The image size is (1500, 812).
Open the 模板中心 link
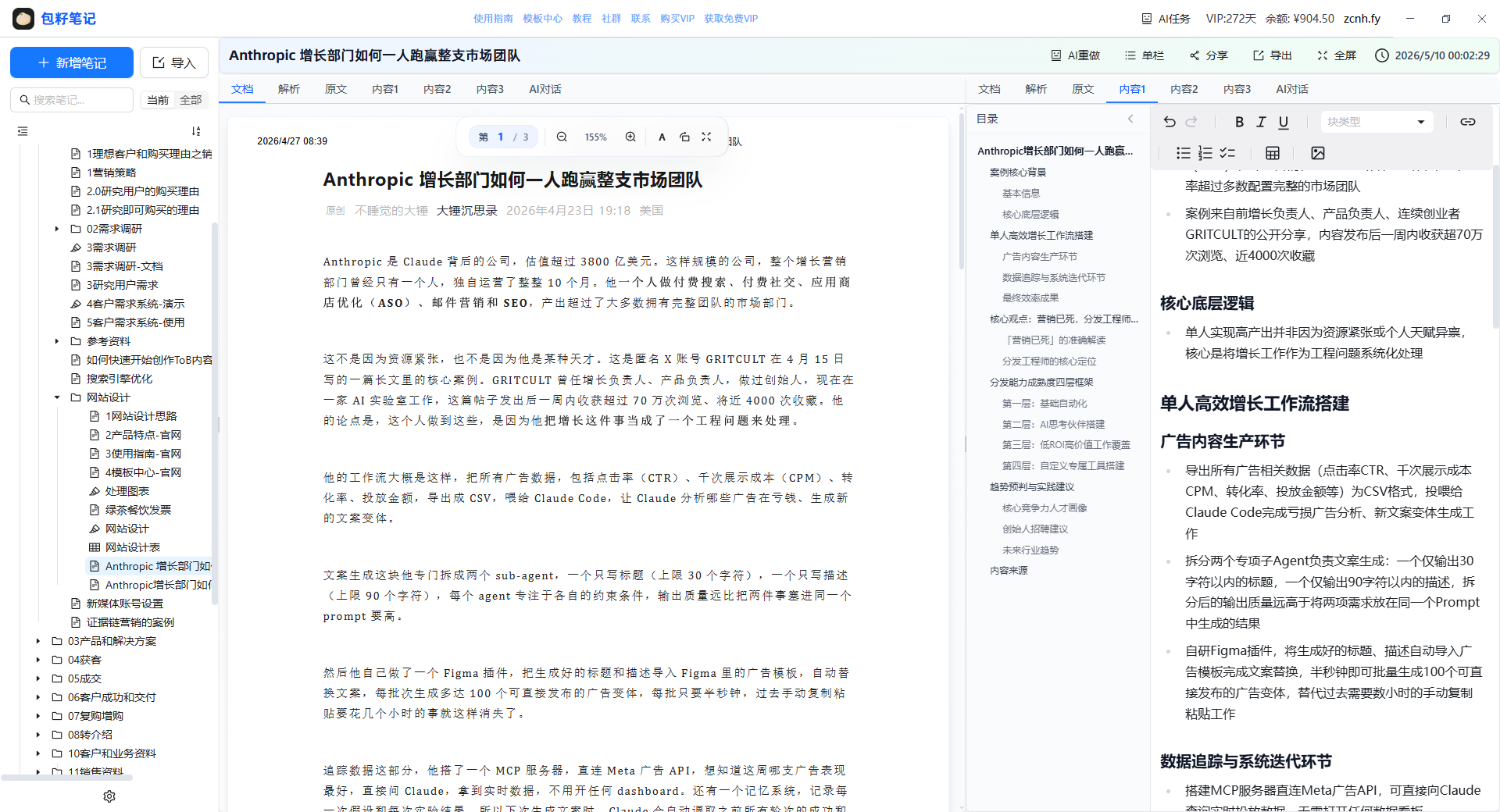click(542, 19)
